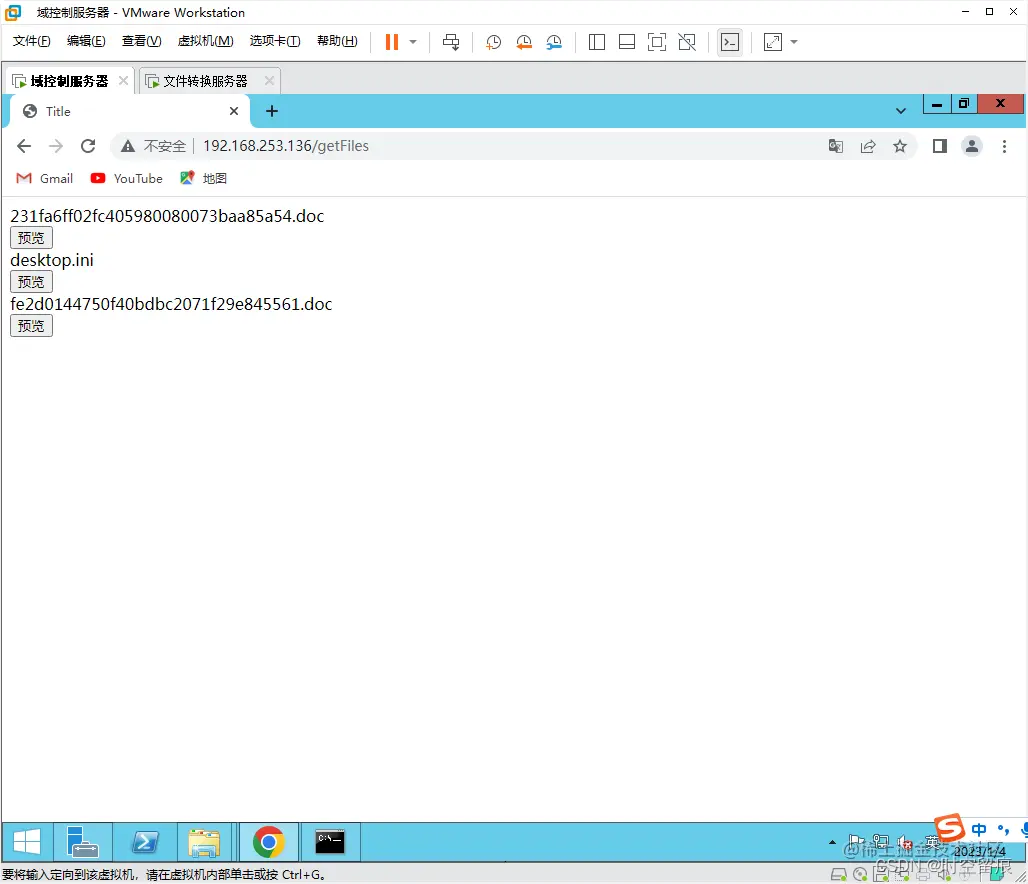
Task: Go forward in Chrome
Action: coord(56,146)
